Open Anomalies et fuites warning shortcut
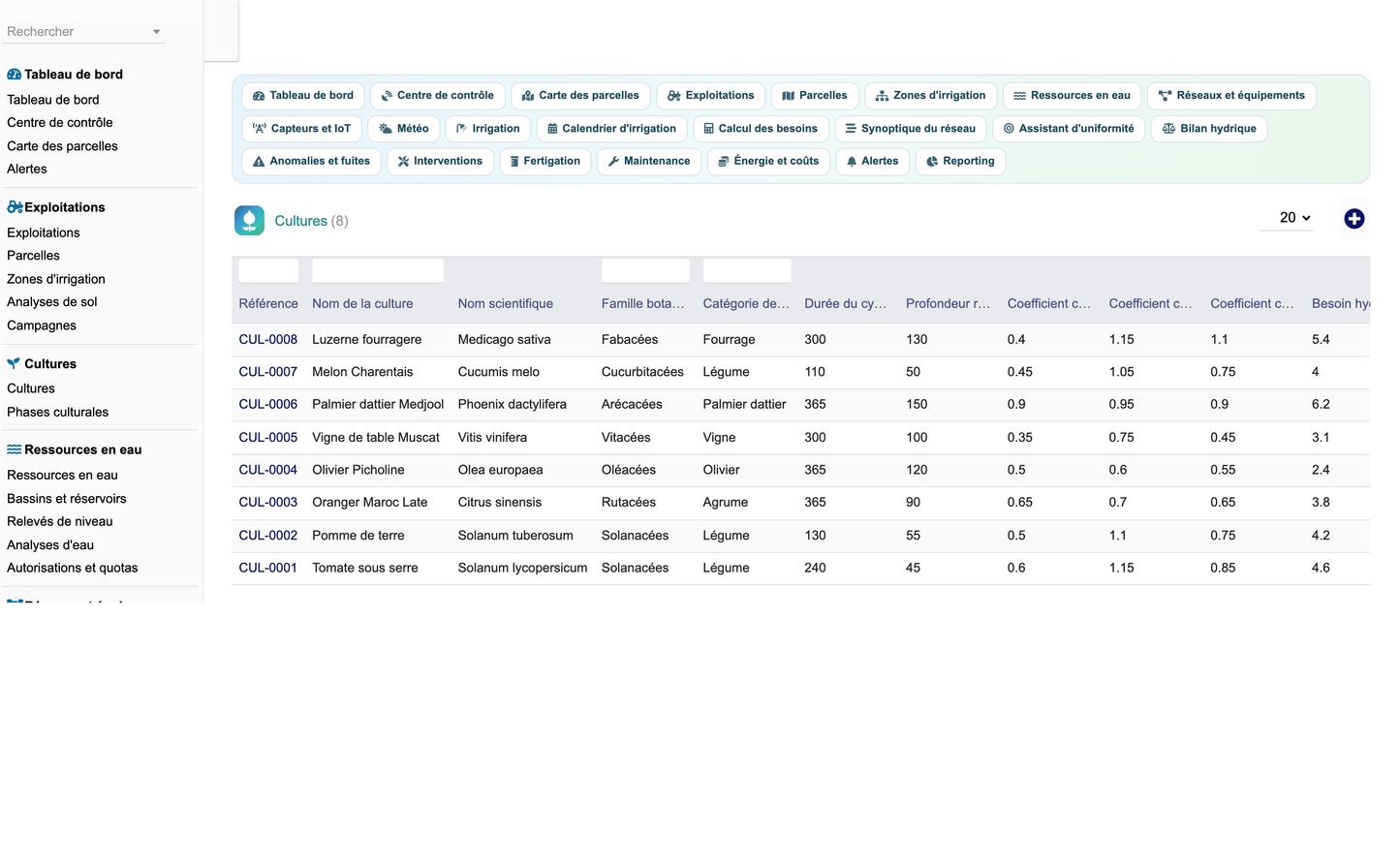Screen dimensions: 1400x866 tap(310, 162)
